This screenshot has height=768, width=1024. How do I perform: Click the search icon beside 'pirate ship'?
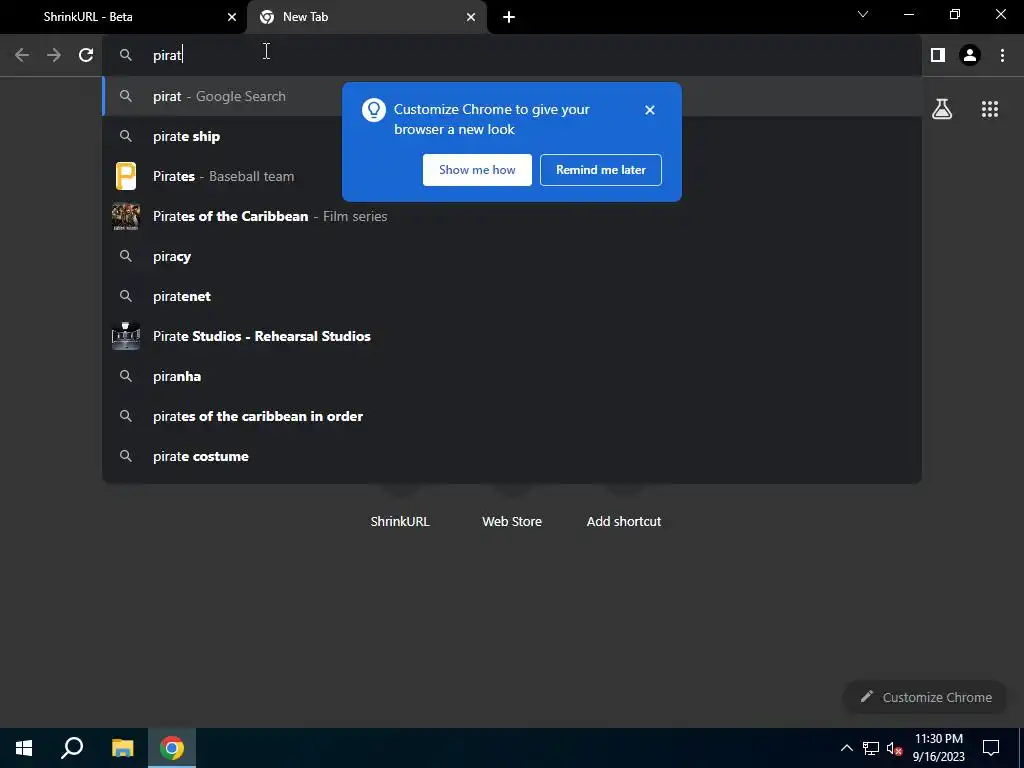coord(126,136)
